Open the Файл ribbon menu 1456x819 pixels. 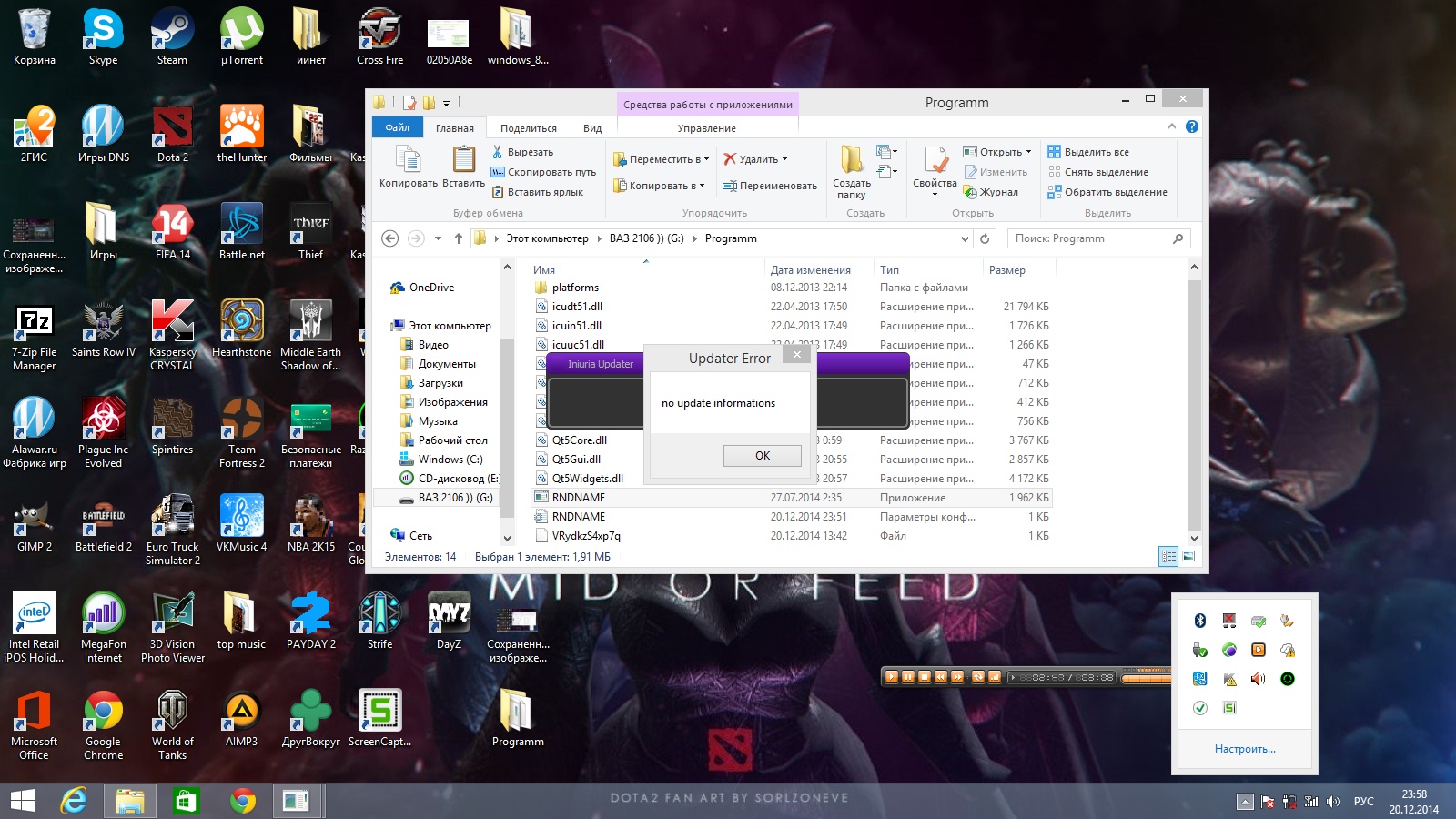click(398, 127)
